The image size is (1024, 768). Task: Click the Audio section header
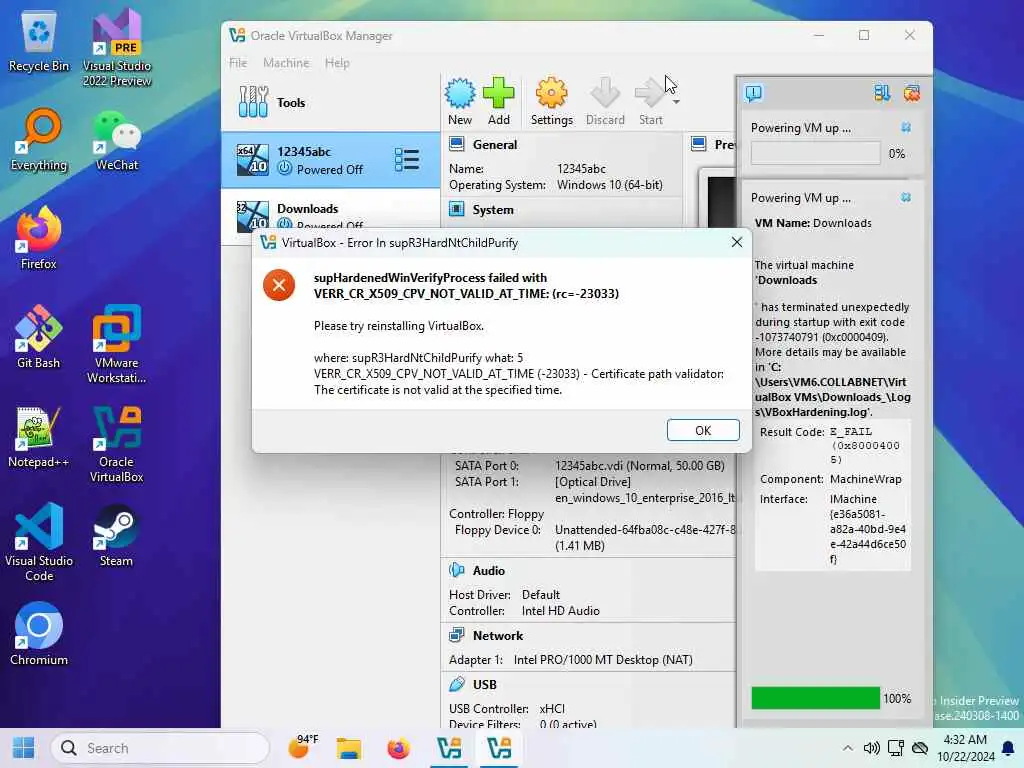click(488, 571)
